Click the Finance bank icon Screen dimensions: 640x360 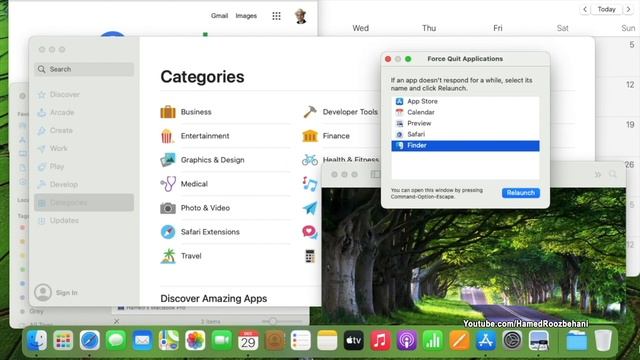pyautogui.click(x=310, y=136)
